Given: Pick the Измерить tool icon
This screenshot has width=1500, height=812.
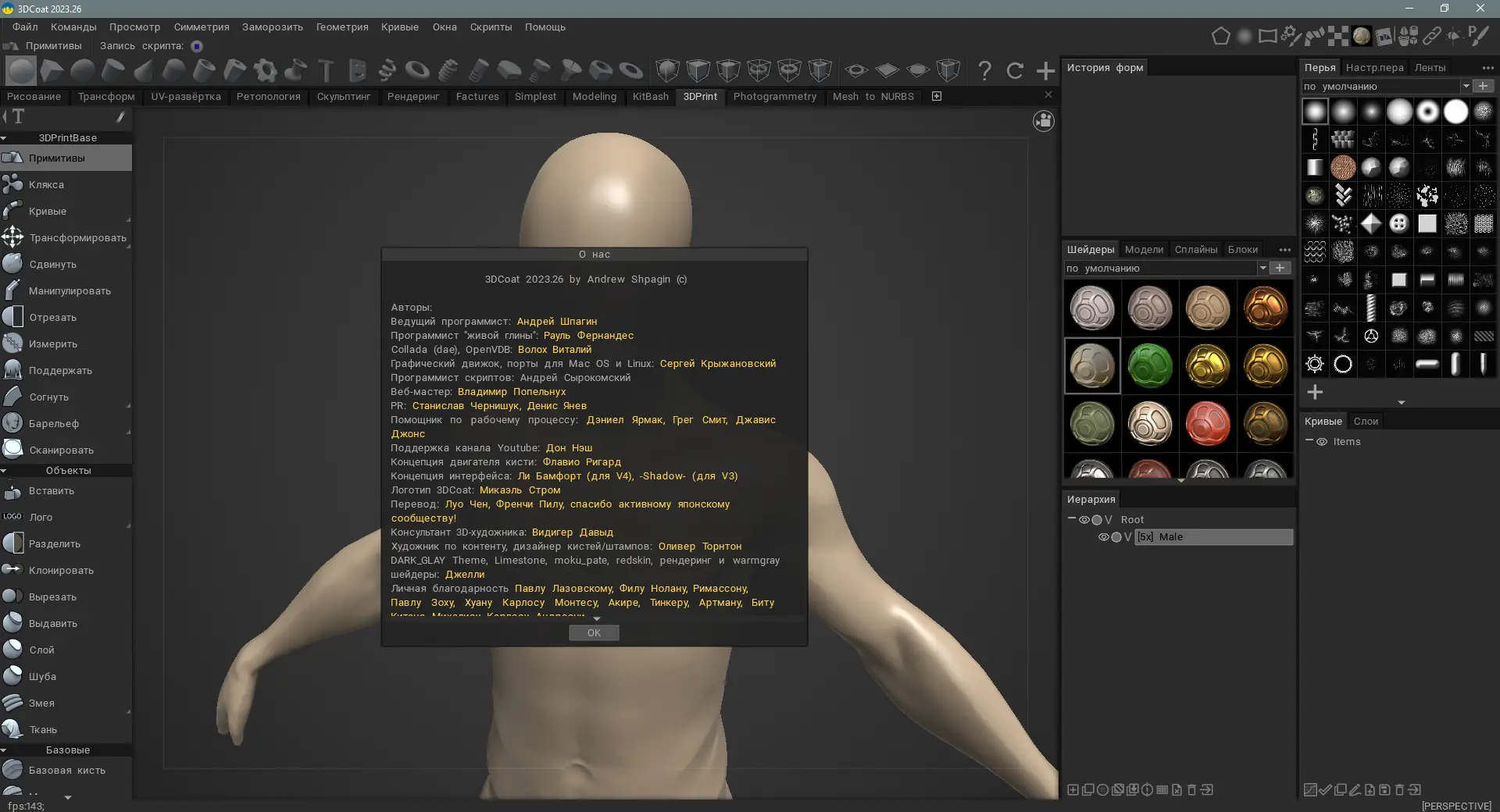Looking at the screenshot, I should 12,344.
